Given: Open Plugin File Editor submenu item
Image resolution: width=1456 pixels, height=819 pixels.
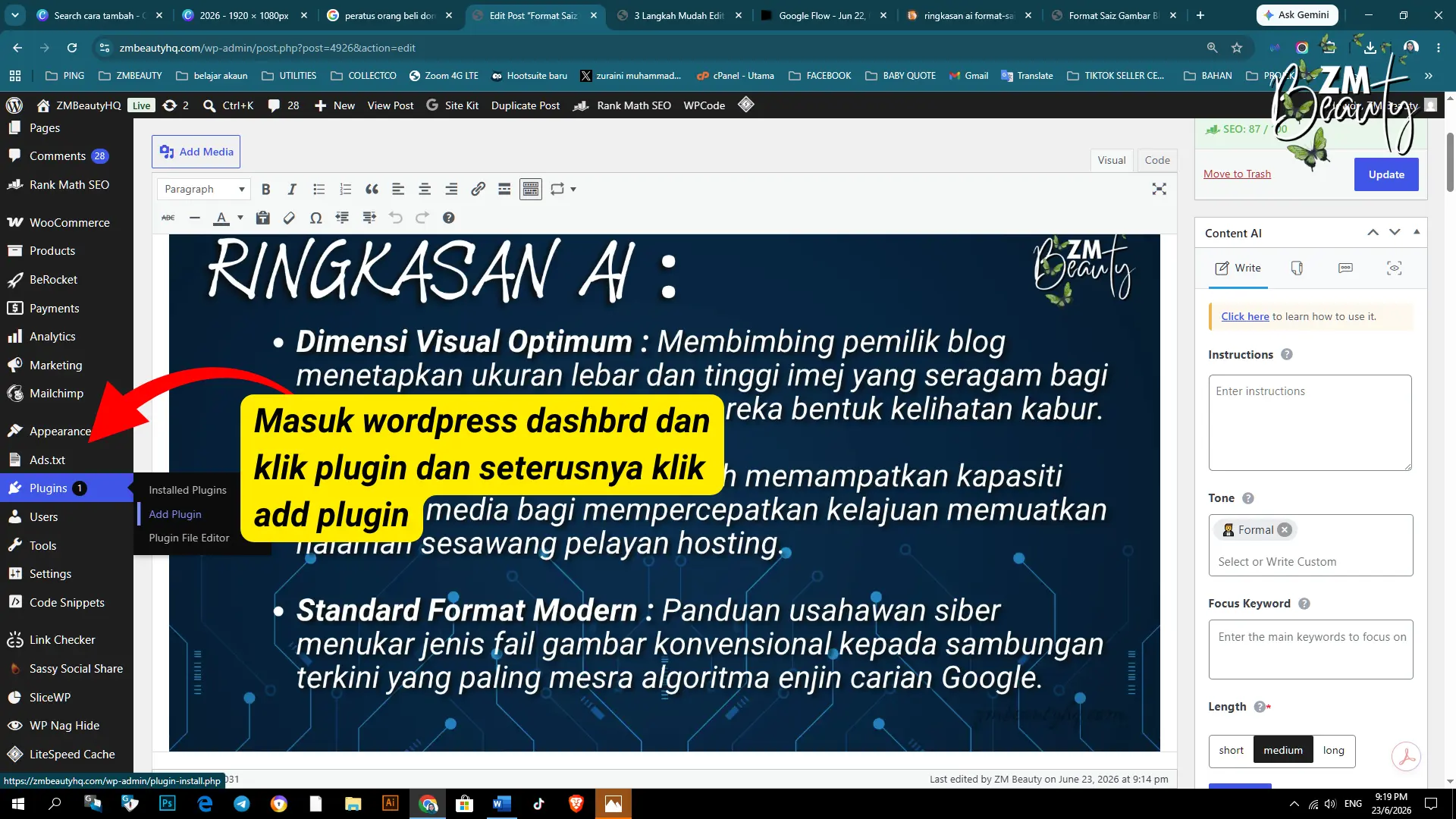Looking at the screenshot, I should tap(189, 538).
